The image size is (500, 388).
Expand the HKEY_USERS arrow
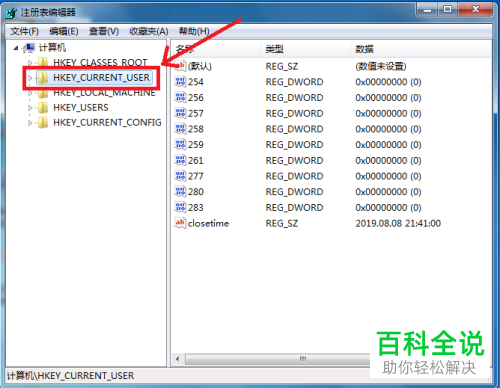tap(30, 108)
